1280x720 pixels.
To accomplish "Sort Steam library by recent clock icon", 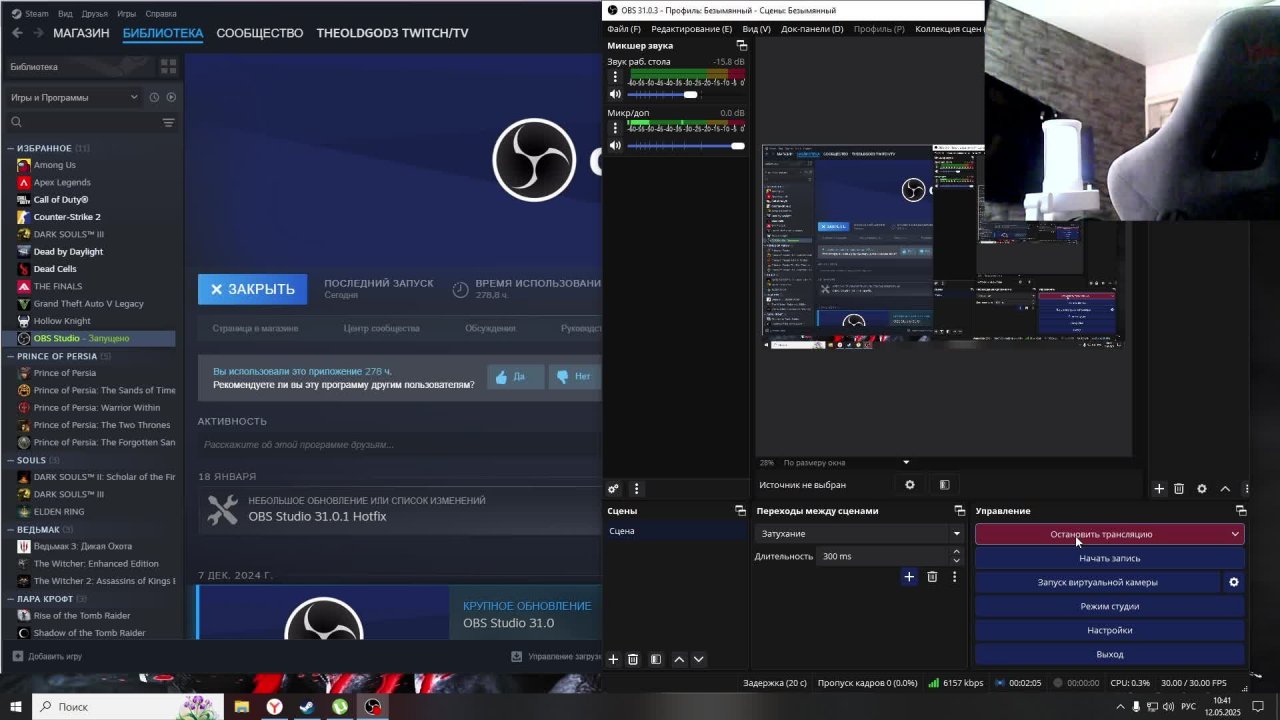I will pos(154,97).
